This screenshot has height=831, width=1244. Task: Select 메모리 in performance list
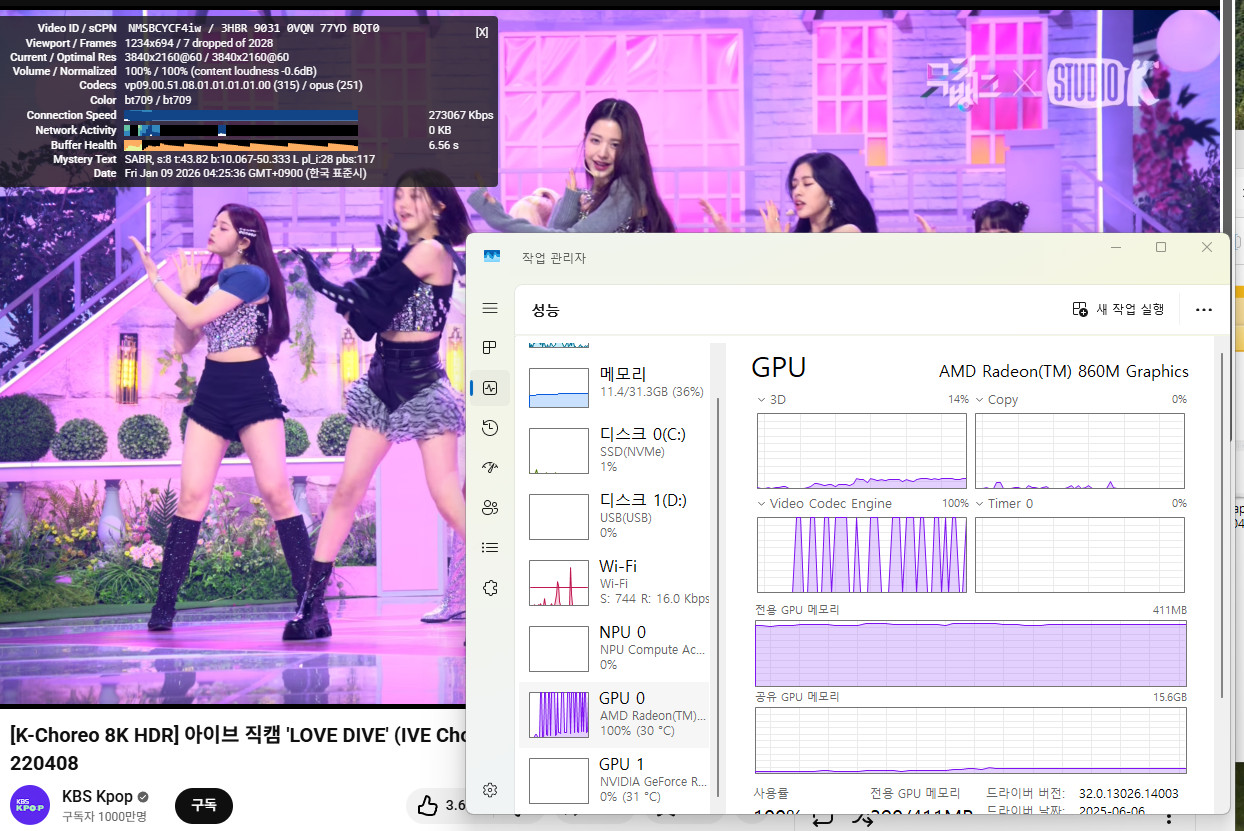(x=614, y=383)
